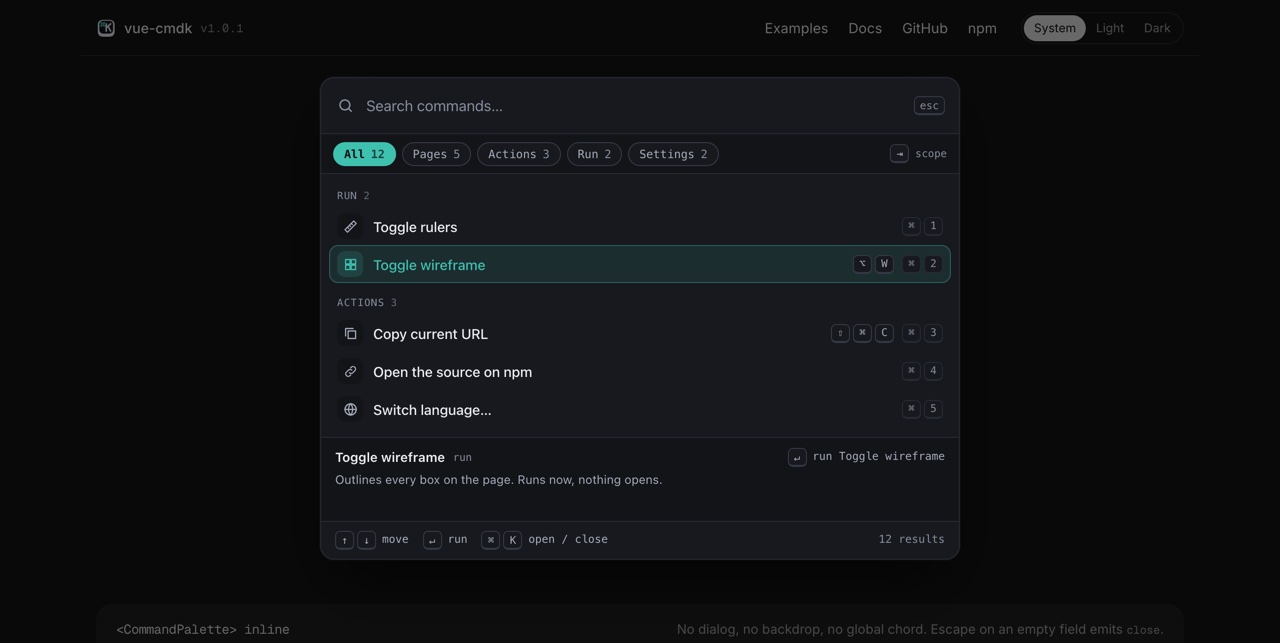Focus the Search commands field
This screenshot has width=1280, height=643.
(x=633, y=106)
